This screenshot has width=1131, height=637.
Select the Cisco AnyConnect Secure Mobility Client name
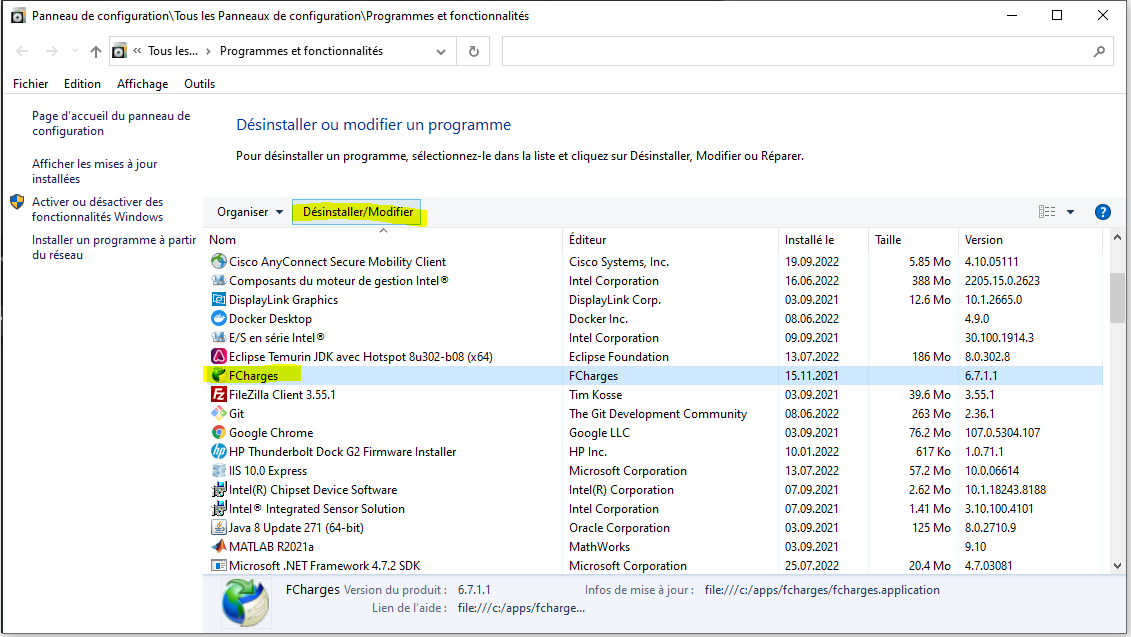tap(338, 262)
